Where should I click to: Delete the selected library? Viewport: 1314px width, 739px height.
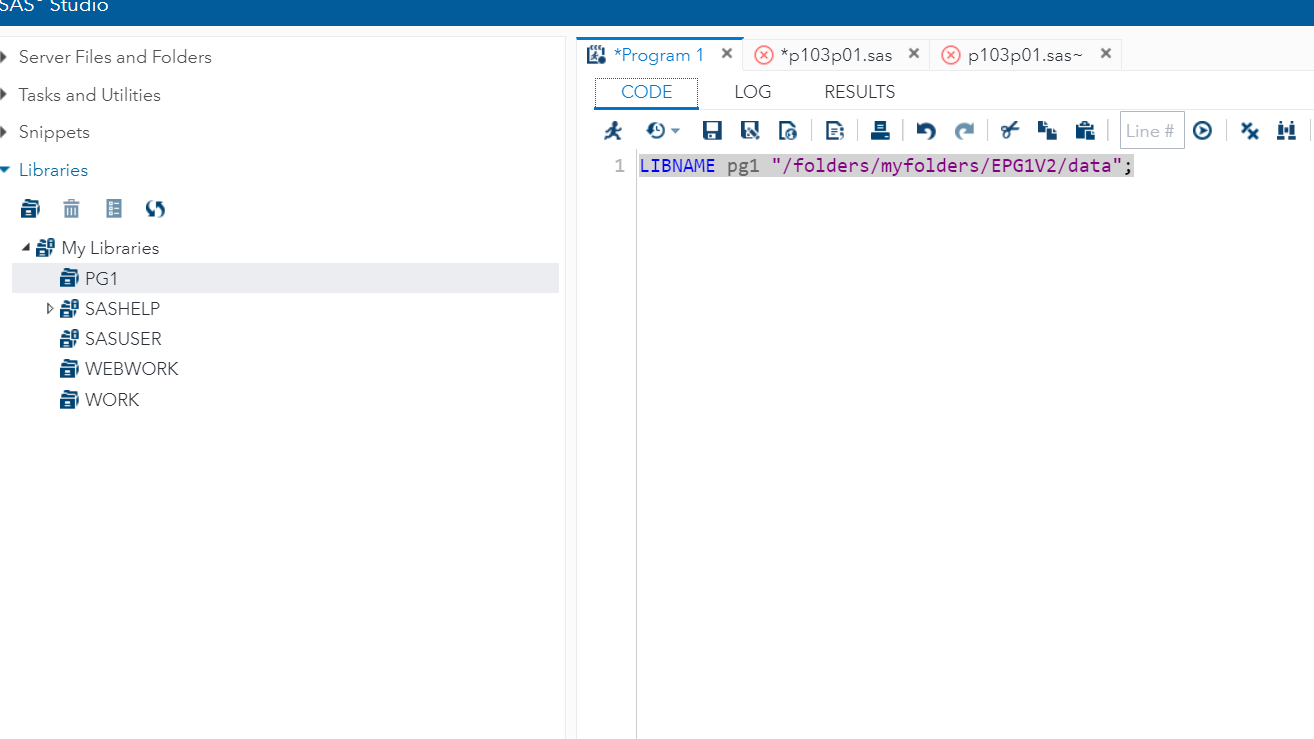click(x=71, y=208)
